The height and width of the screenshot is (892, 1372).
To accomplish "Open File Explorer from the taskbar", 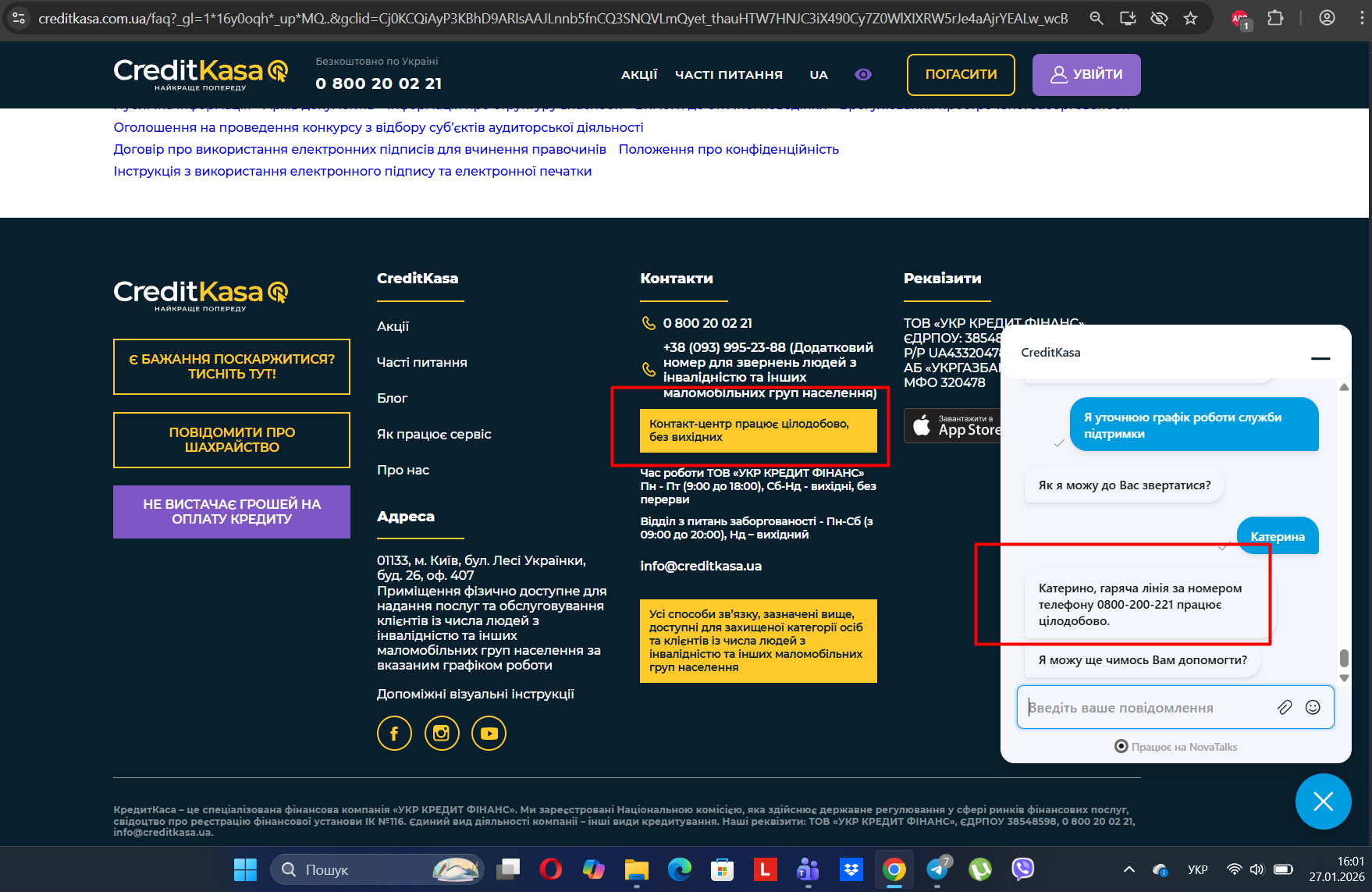I will coord(637,869).
